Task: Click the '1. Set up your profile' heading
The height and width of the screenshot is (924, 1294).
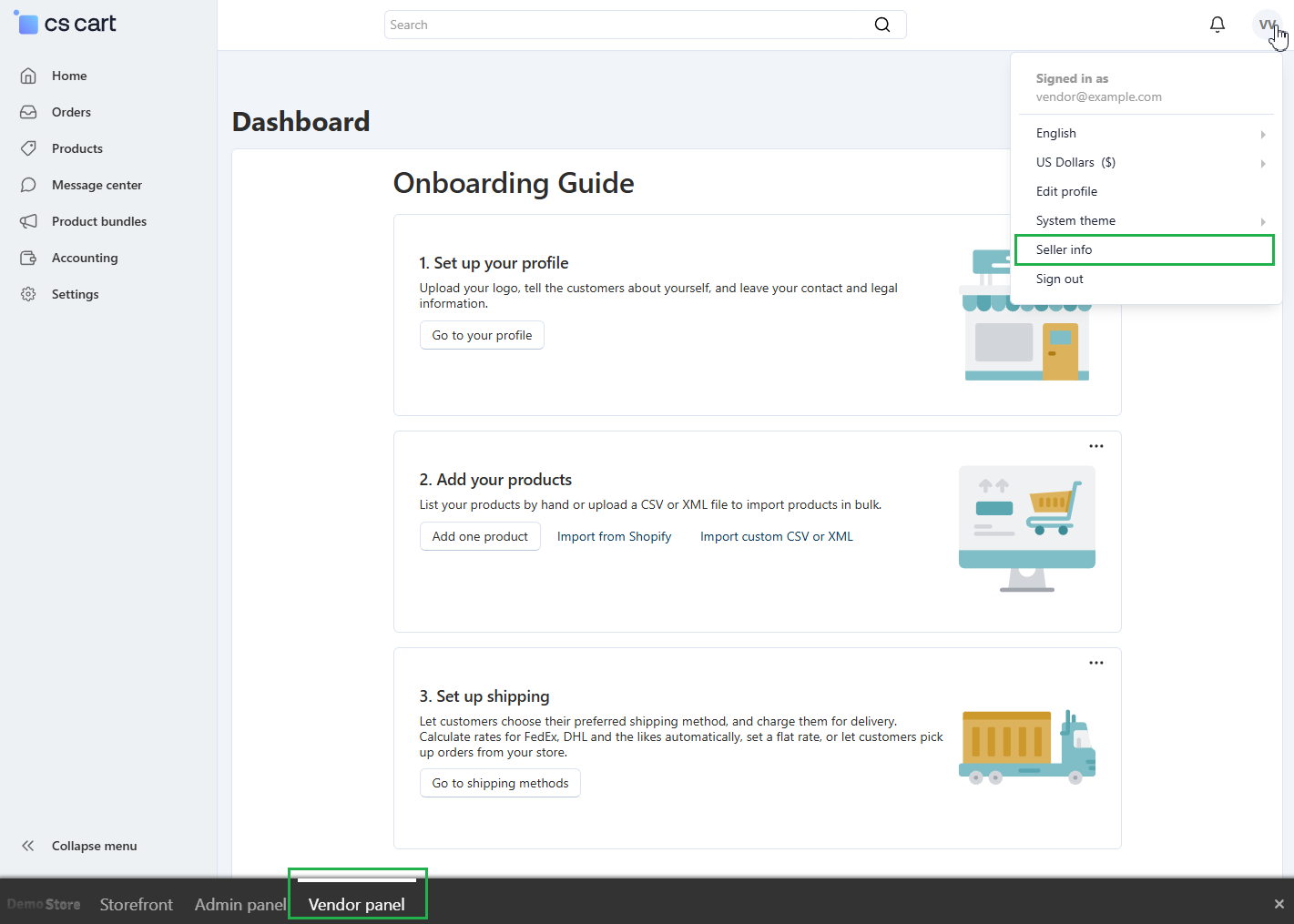Action: (x=494, y=263)
